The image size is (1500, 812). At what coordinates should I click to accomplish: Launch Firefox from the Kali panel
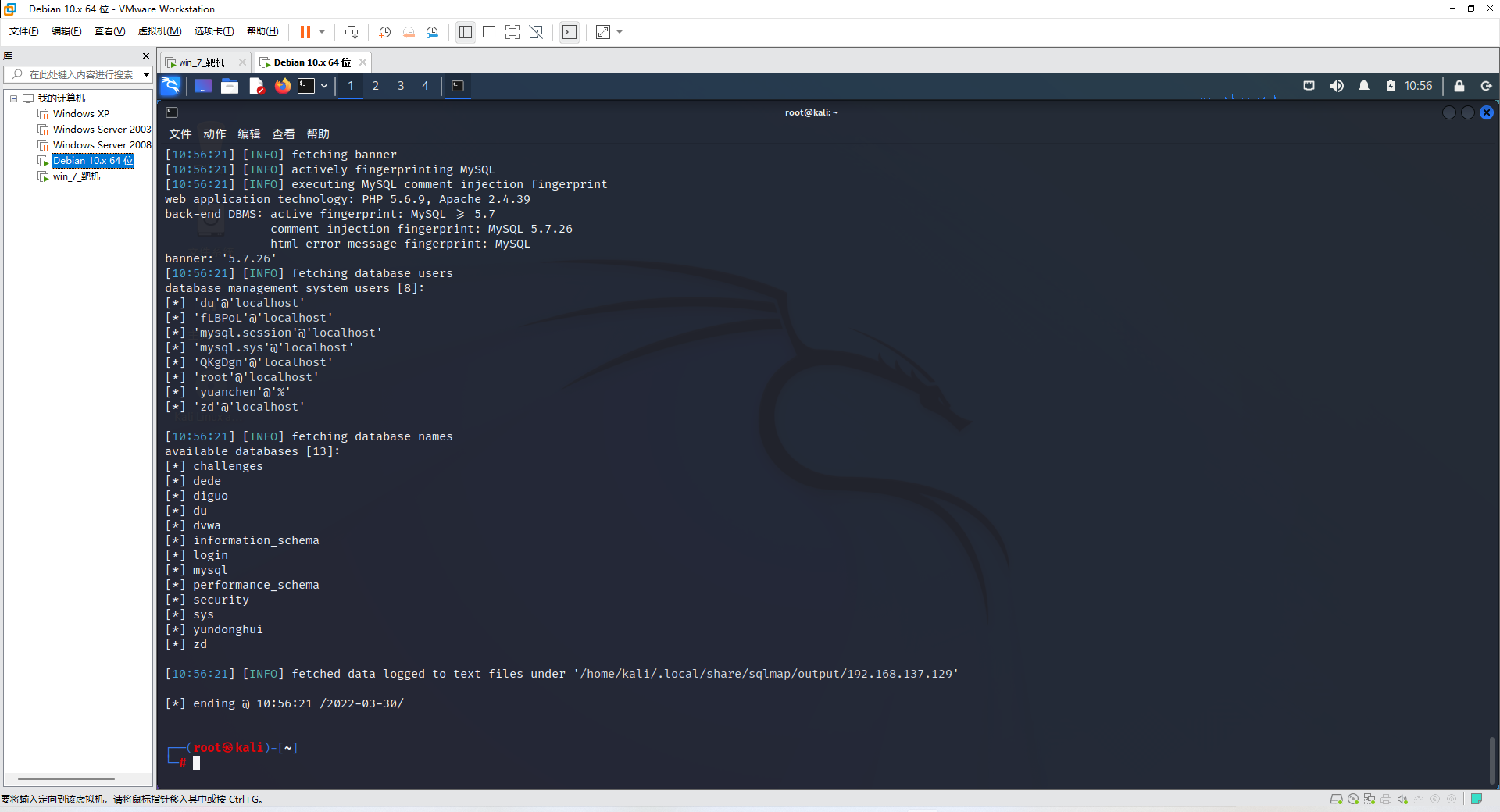pyautogui.click(x=282, y=86)
